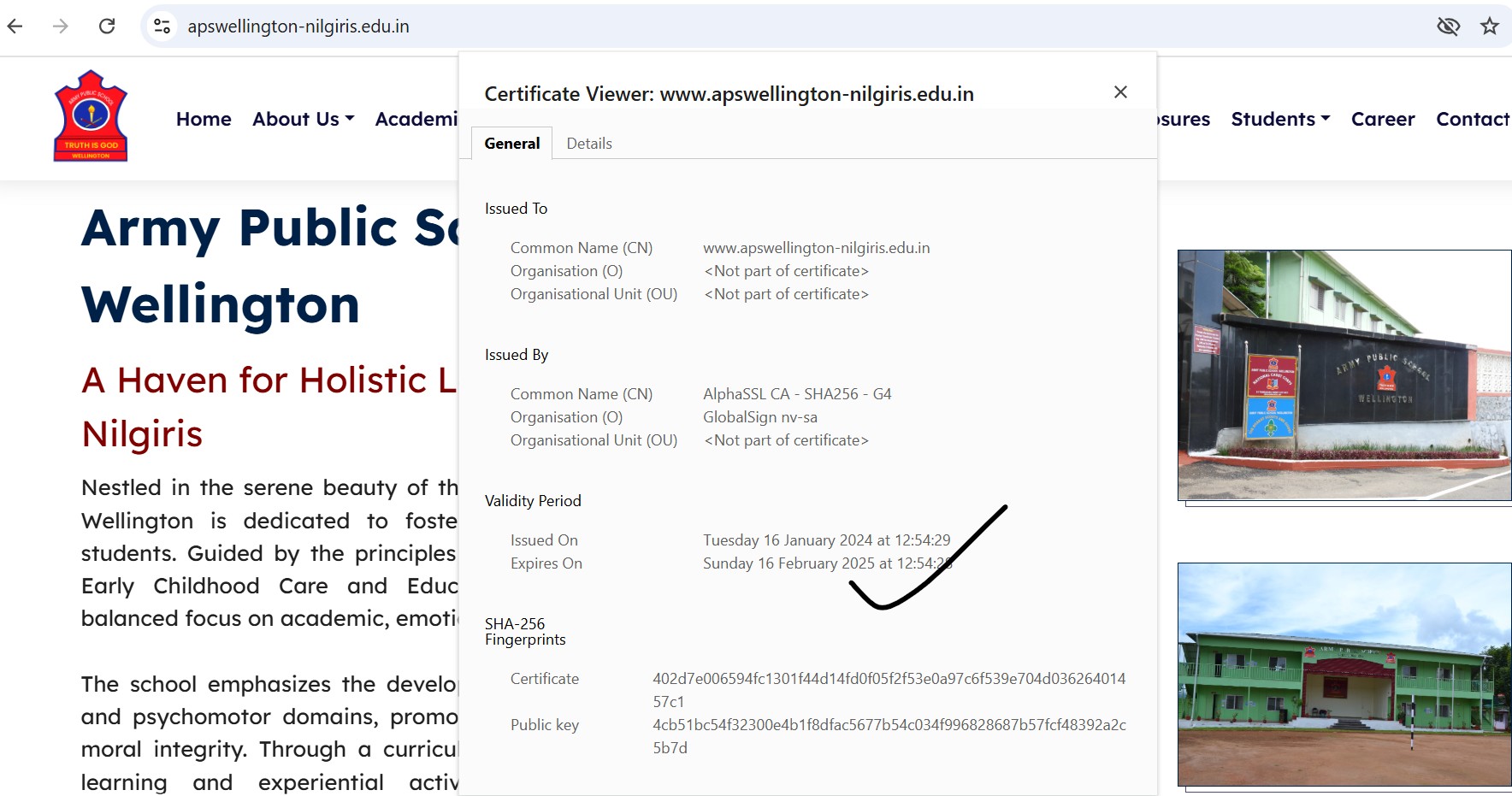This screenshot has height=796, width=1512.
Task: Select the General tab
Action: (x=511, y=144)
